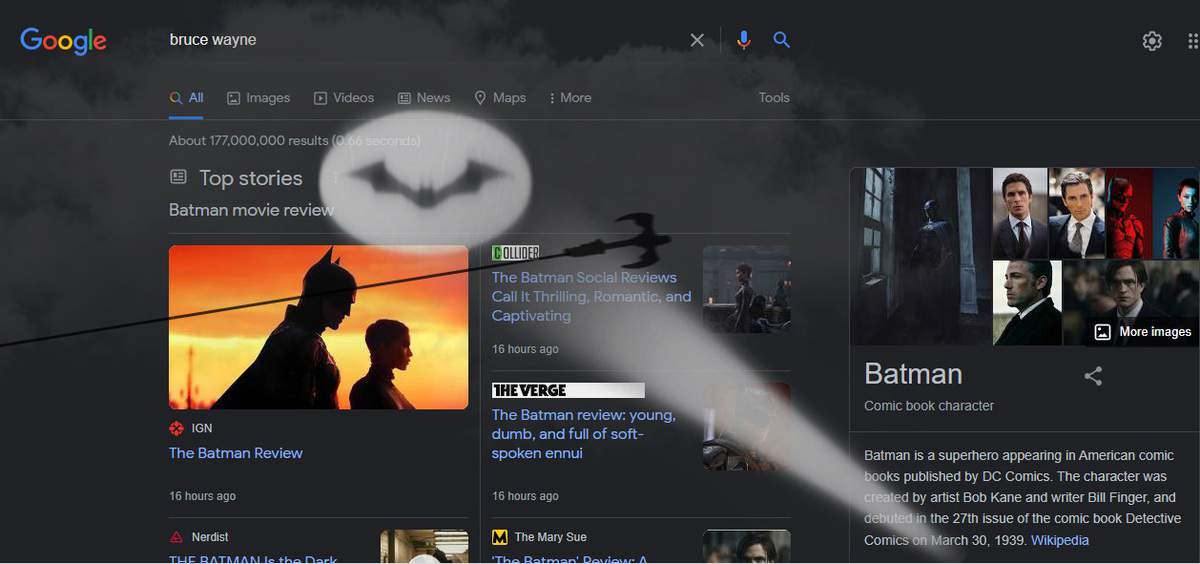Select the All results tab
The image size is (1200, 564).
click(x=187, y=98)
